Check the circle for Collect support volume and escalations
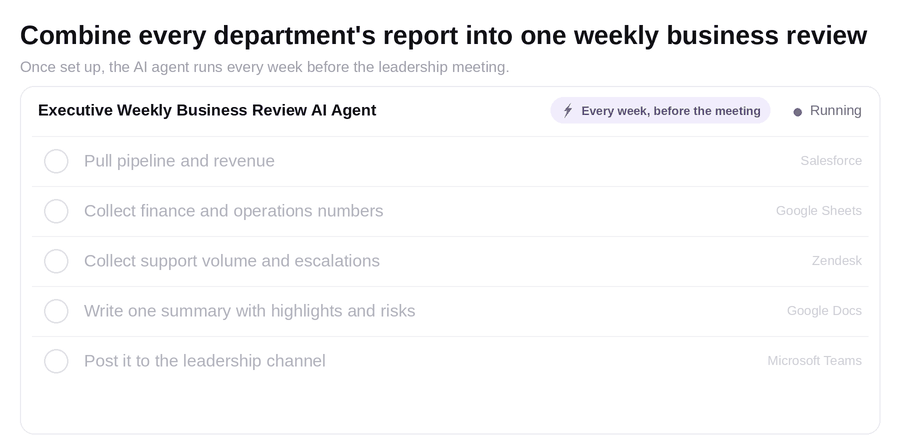The height and width of the screenshot is (440, 900). (56, 261)
